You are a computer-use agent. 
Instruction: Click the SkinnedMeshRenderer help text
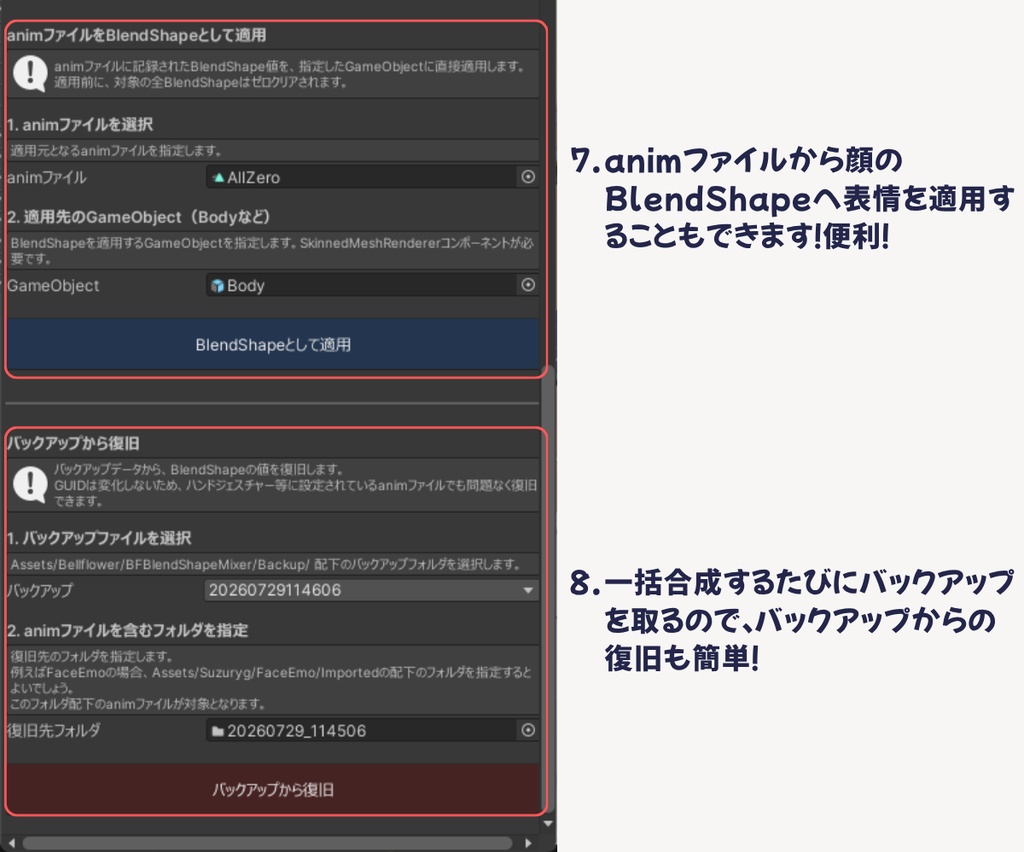(272, 251)
